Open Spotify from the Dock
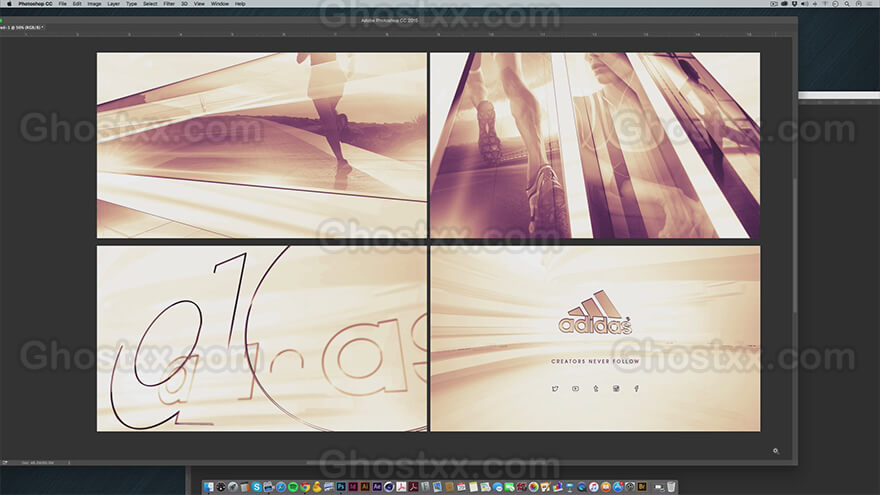 coord(293,487)
